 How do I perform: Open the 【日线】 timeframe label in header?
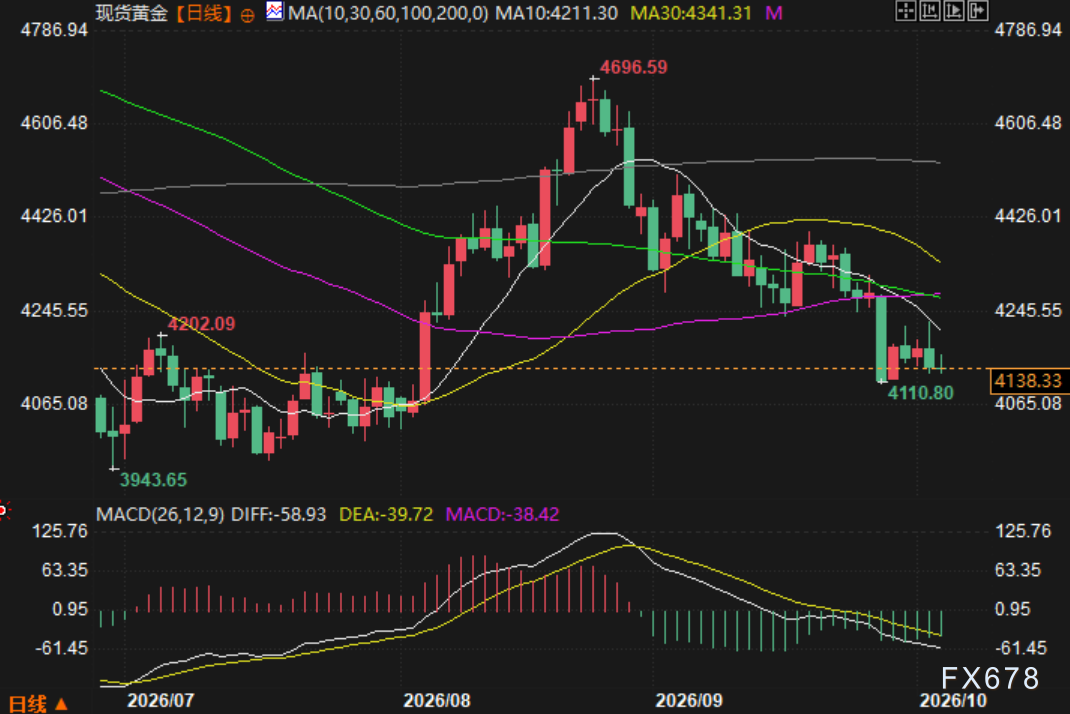203,13
